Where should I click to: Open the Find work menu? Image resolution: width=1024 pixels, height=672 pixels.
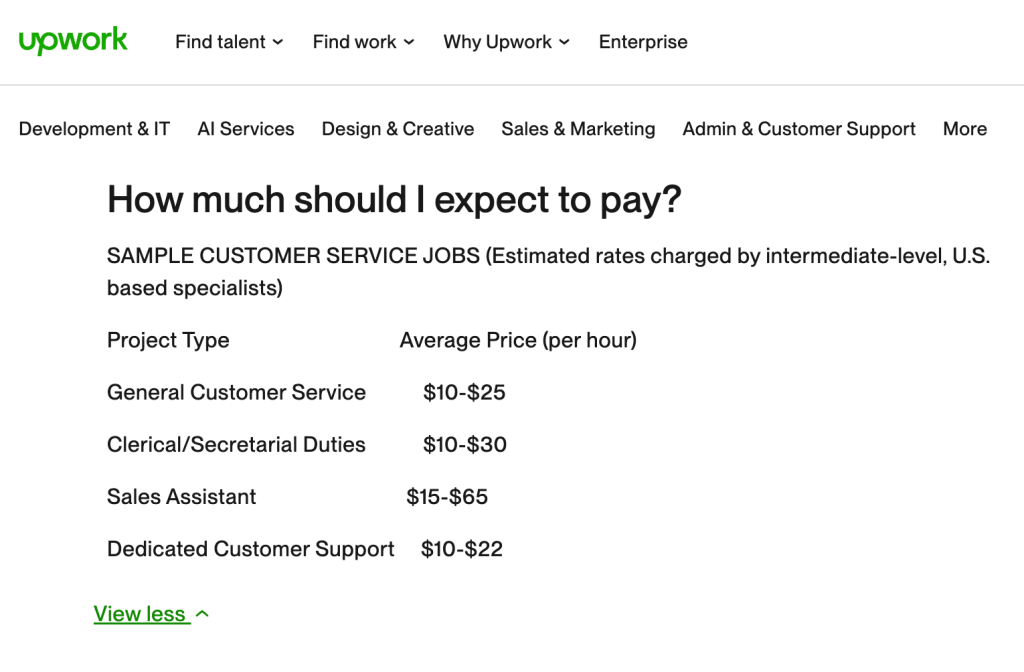(x=354, y=42)
